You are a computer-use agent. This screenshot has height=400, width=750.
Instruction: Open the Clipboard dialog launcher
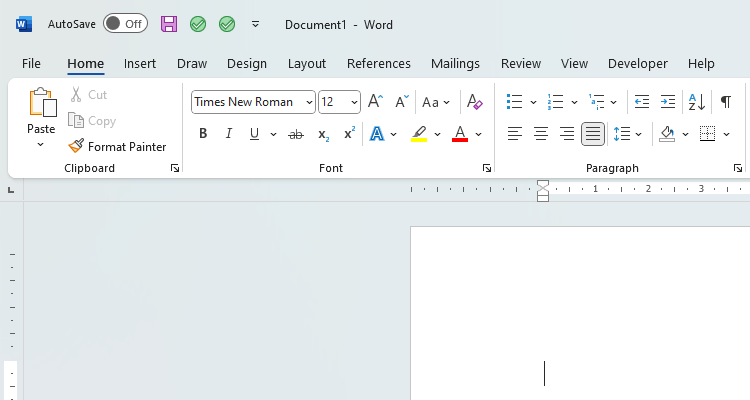pos(175,168)
